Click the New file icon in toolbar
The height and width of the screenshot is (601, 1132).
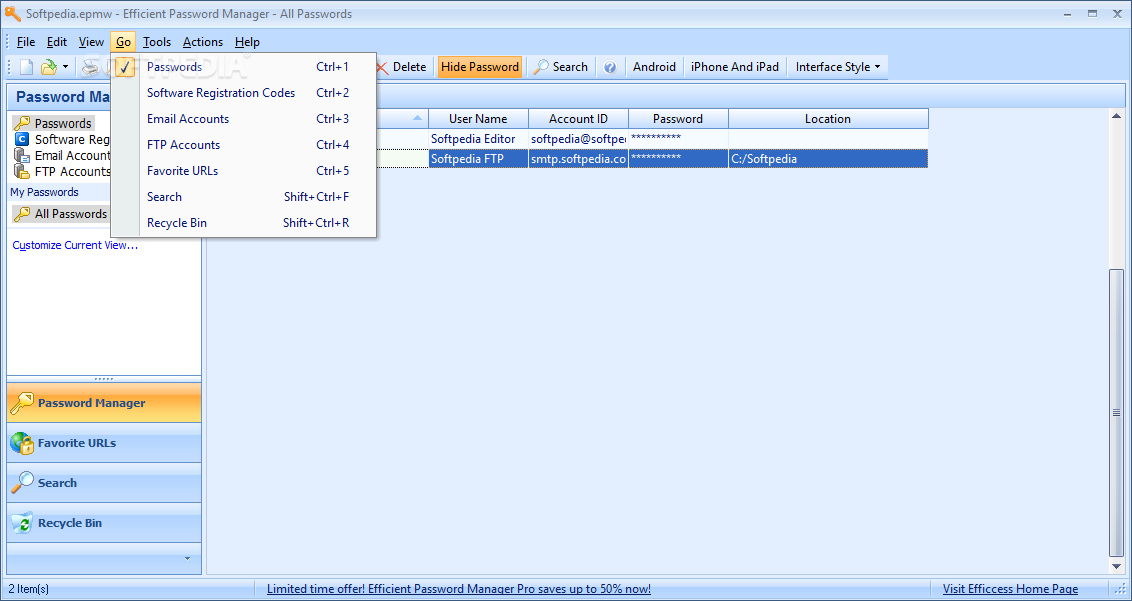click(x=26, y=67)
